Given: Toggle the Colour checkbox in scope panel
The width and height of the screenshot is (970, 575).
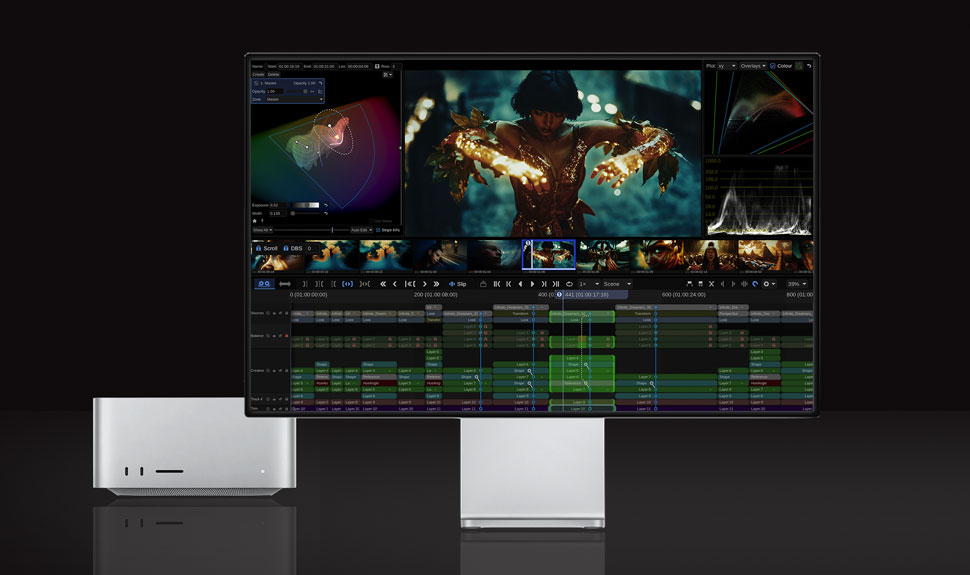Looking at the screenshot, I should (x=773, y=66).
